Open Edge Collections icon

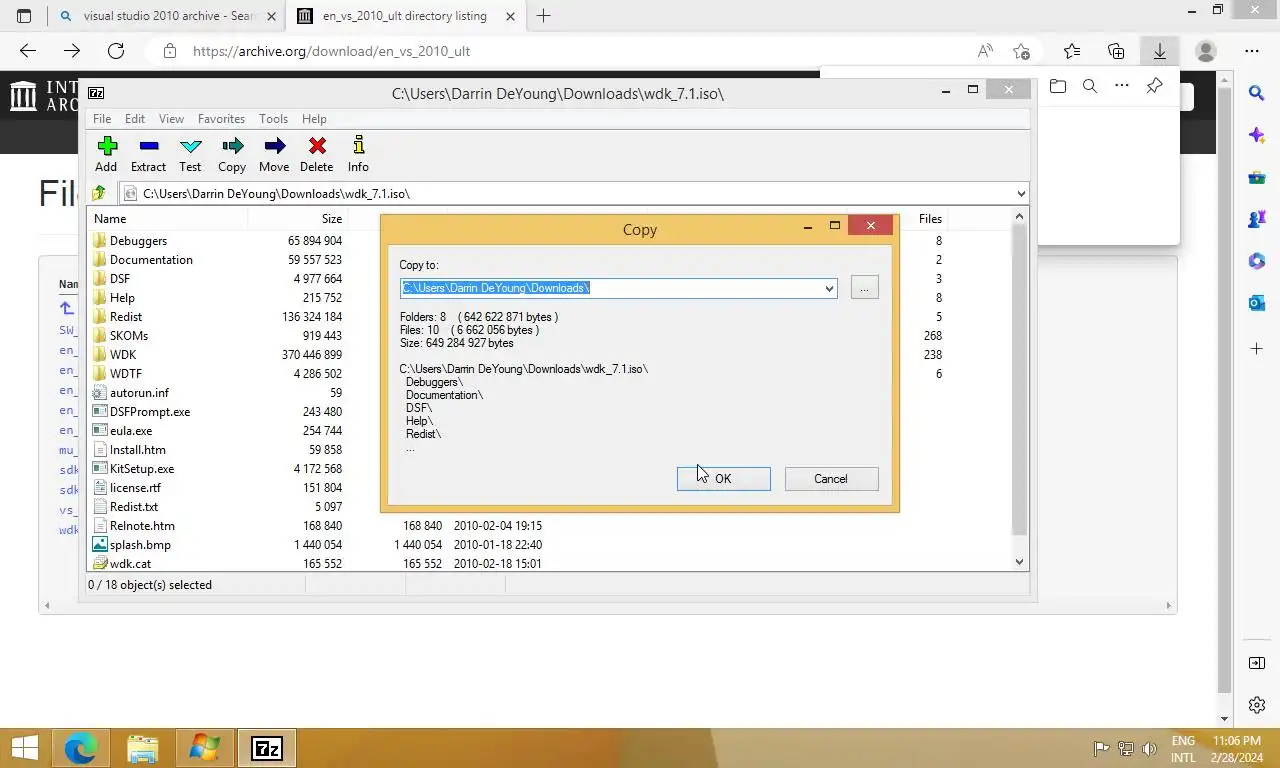tap(1116, 51)
